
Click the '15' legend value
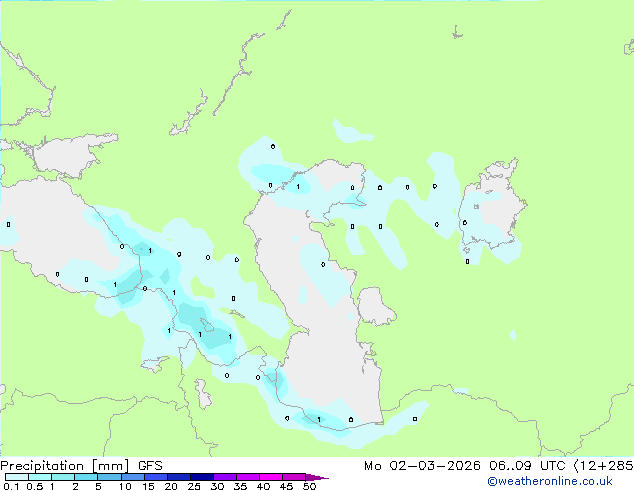coord(148,486)
